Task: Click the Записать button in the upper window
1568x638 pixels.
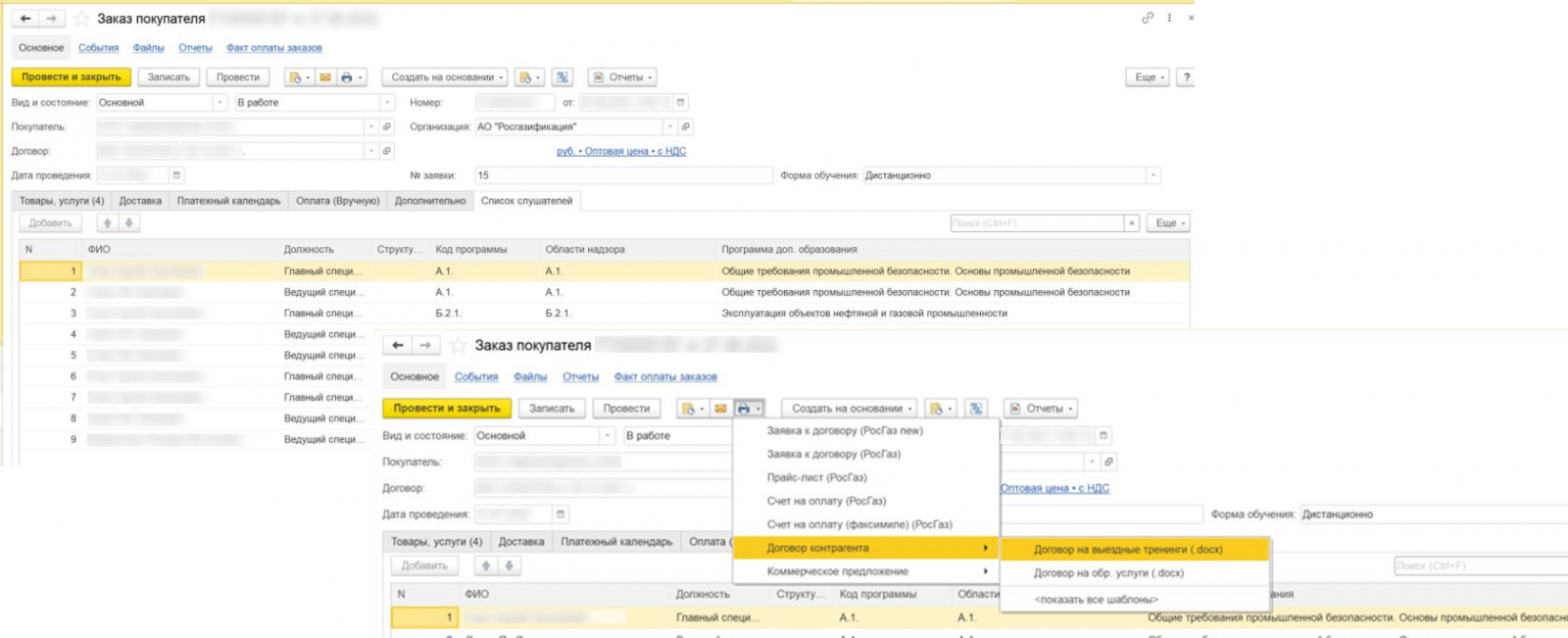Action: (169, 77)
